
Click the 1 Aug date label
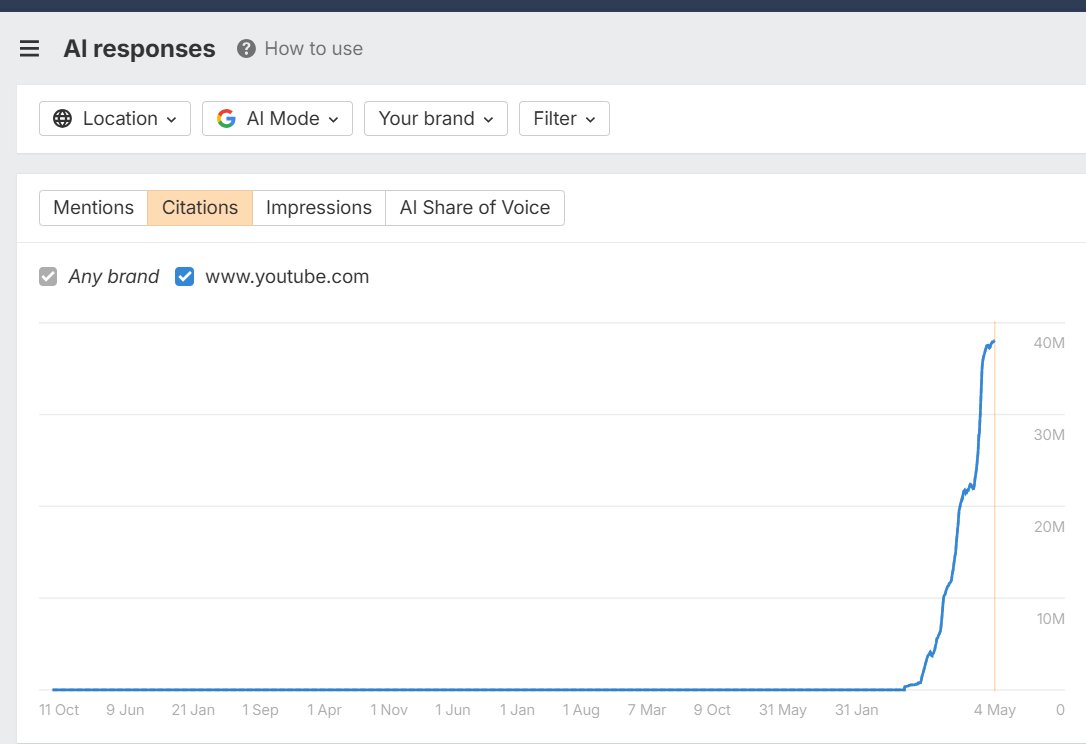point(580,710)
